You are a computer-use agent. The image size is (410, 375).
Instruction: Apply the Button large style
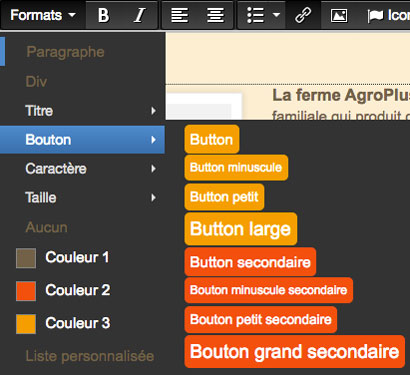(x=241, y=229)
